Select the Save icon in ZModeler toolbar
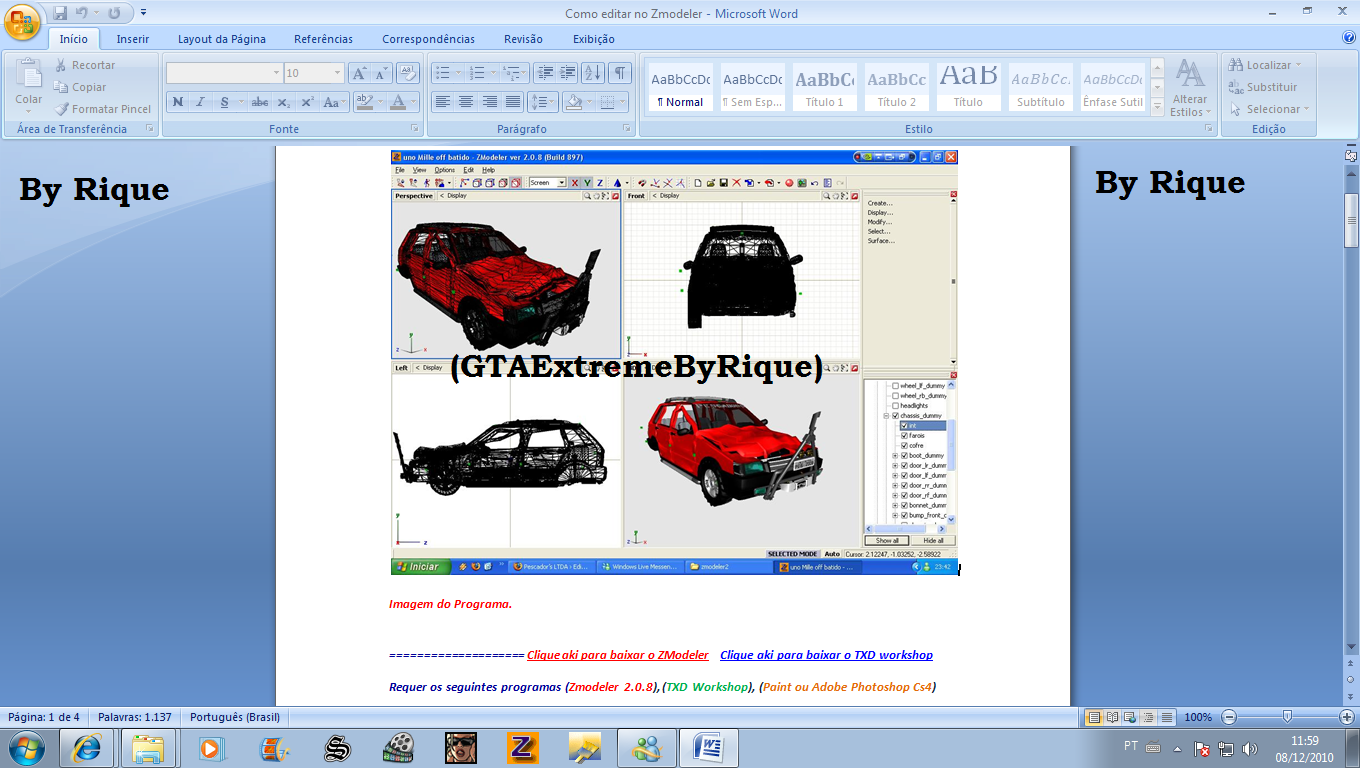This screenshot has width=1360, height=768. [723, 182]
